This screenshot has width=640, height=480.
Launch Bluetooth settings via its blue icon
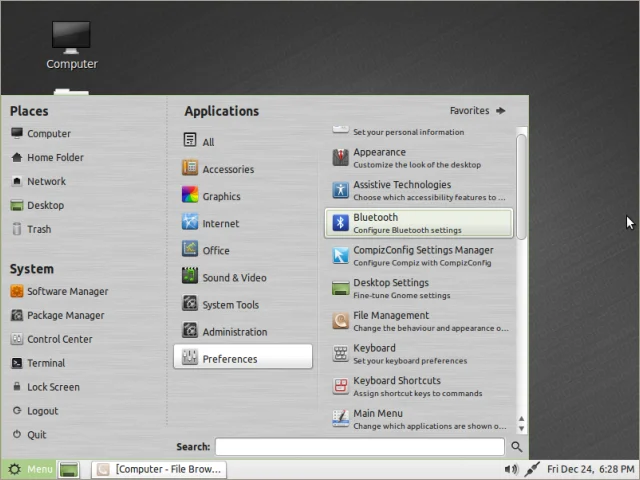point(340,223)
